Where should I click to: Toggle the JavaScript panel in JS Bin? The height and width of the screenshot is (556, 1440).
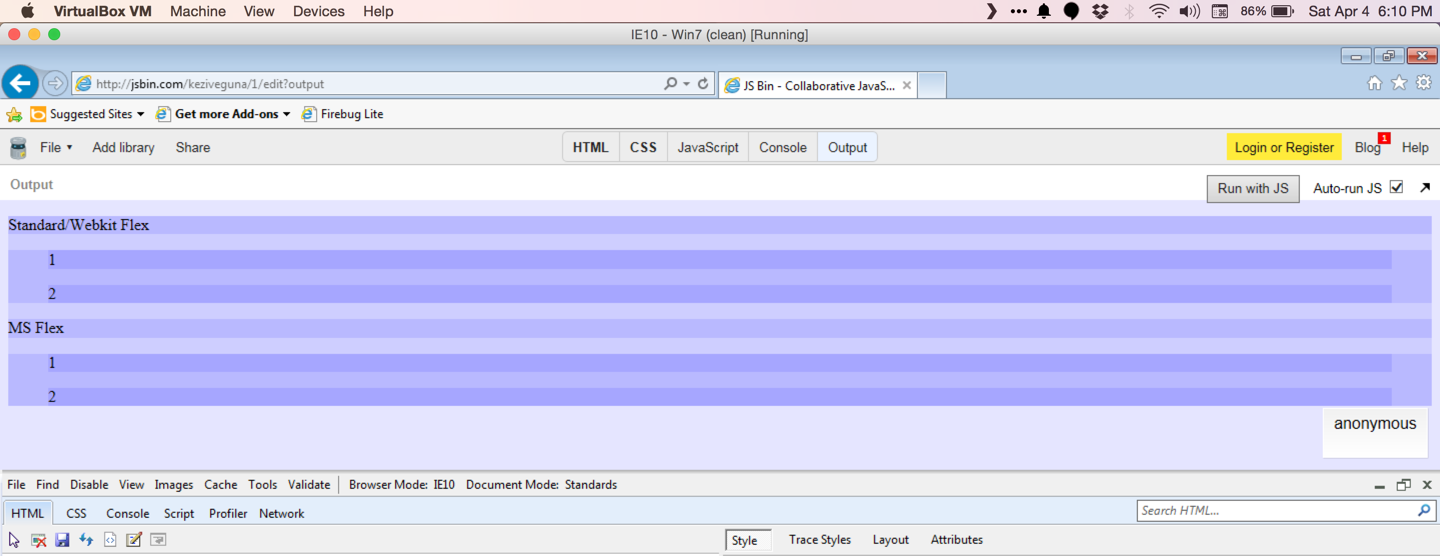coord(708,147)
